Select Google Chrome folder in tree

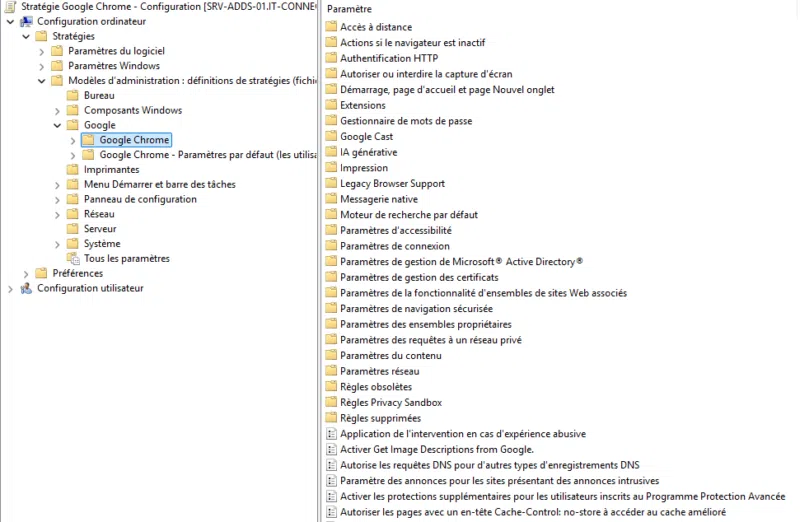point(134,140)
